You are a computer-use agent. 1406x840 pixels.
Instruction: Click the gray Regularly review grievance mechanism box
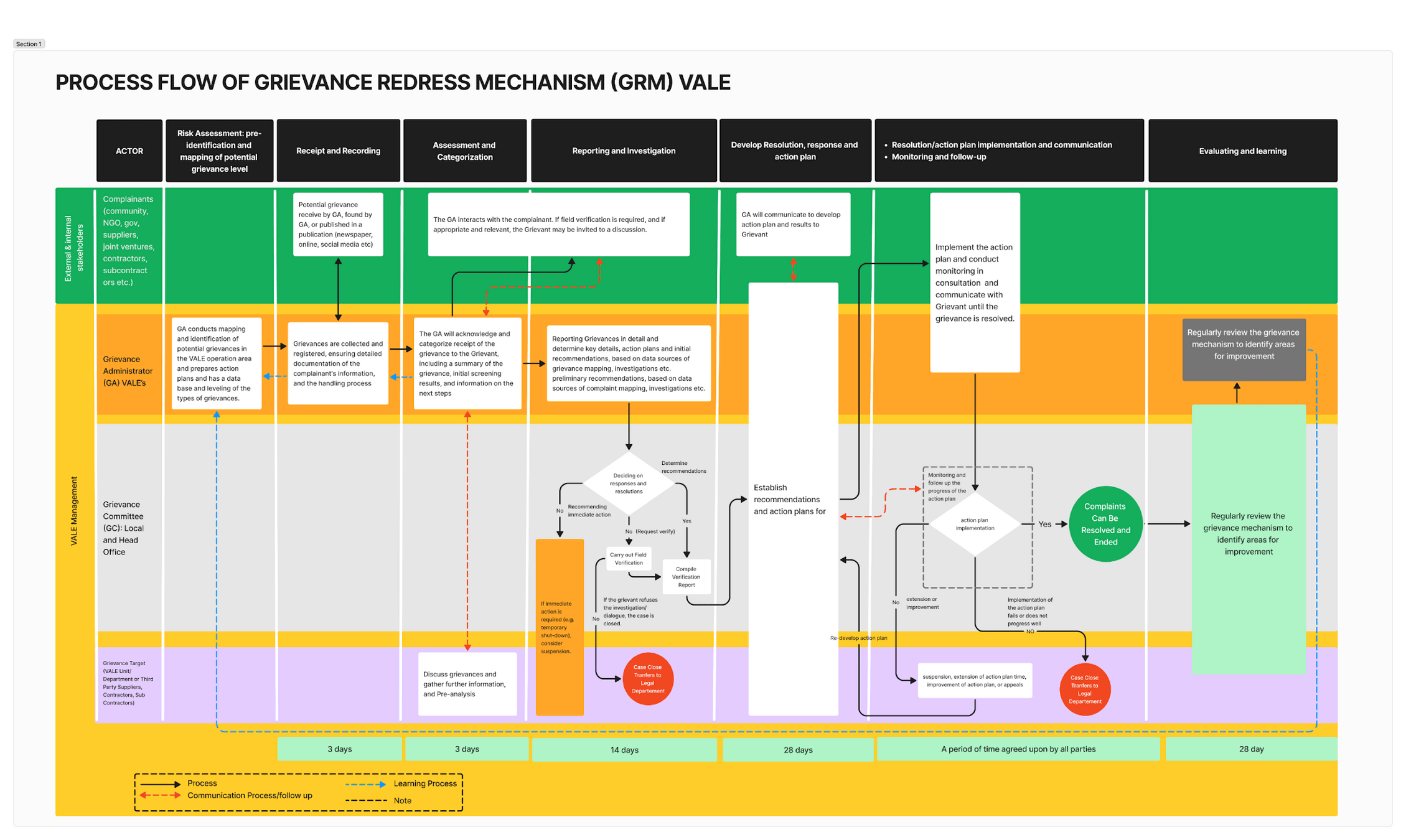(1243, 349)
